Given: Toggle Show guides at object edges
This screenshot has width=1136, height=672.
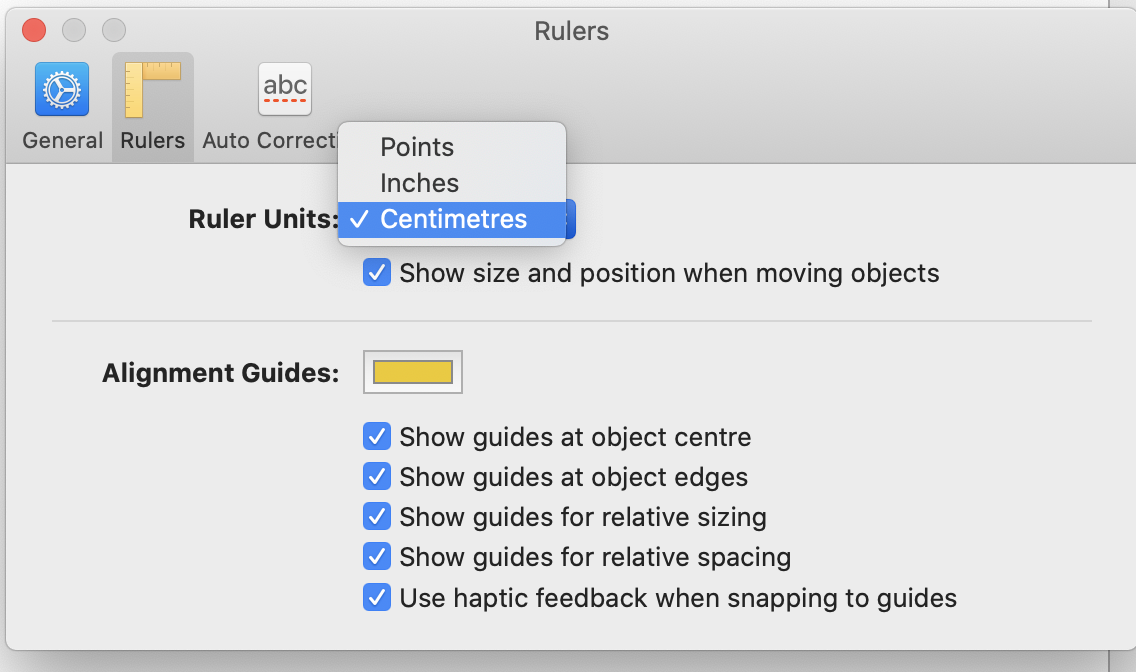Looking at the screenshot, I should (377, 477).
